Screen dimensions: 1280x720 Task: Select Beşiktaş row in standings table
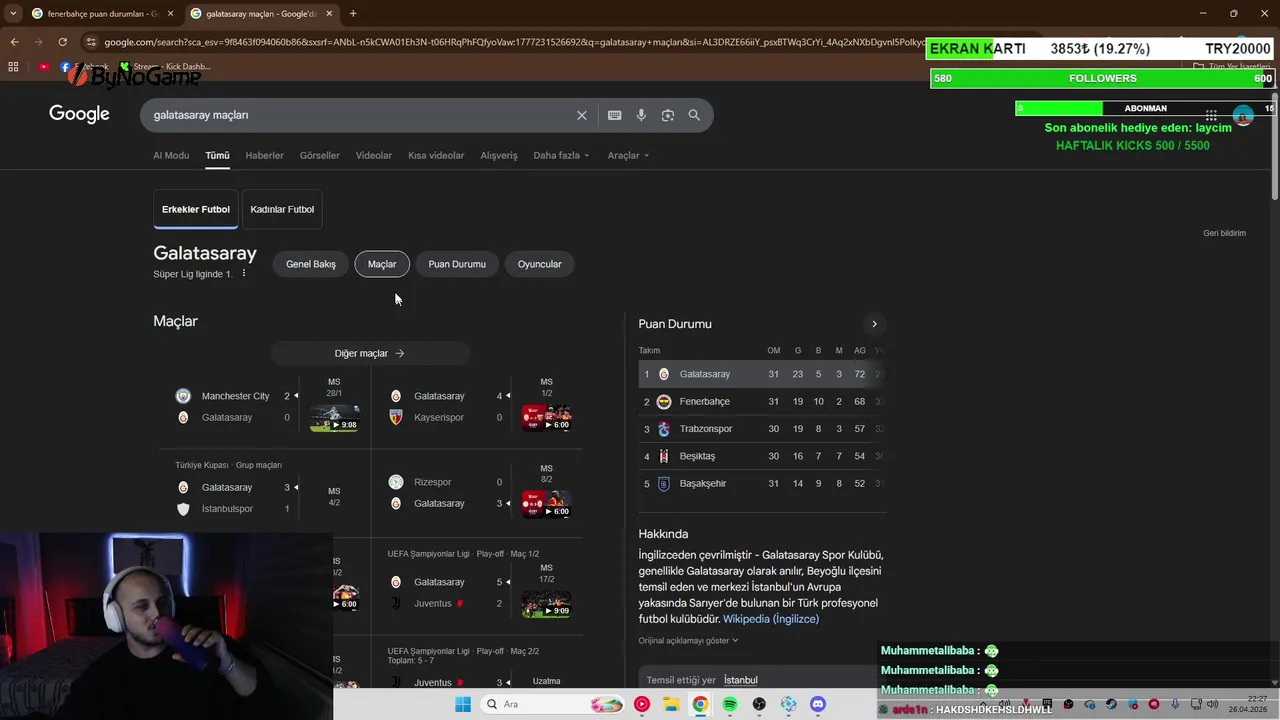coord(762,456)
